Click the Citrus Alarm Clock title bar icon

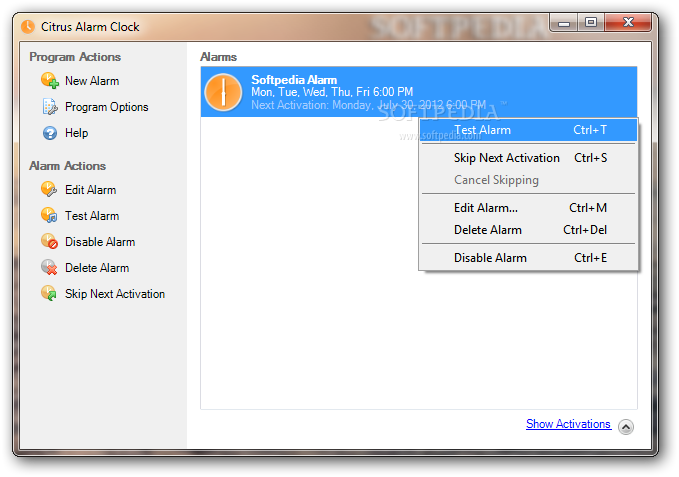(28, 27)
